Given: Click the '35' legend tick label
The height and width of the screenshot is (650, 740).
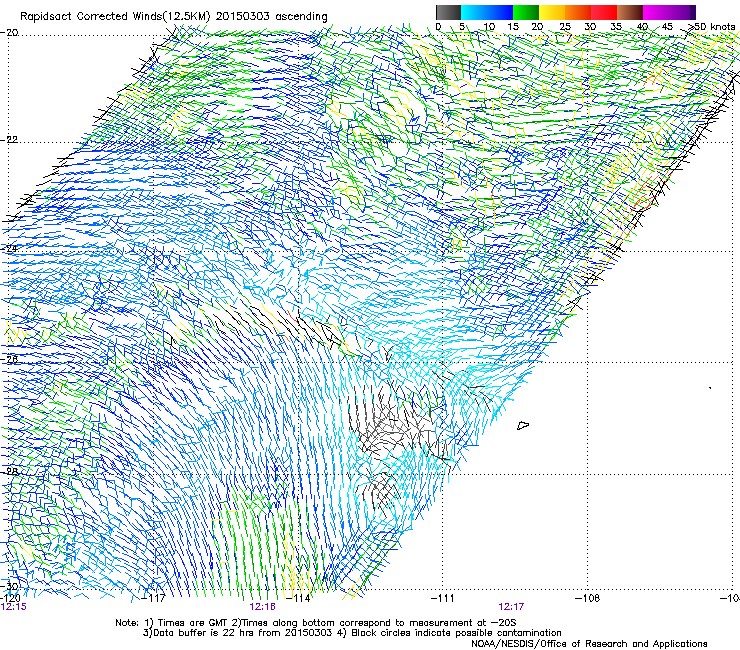Looking at the screenshot, I should (616, 26).
